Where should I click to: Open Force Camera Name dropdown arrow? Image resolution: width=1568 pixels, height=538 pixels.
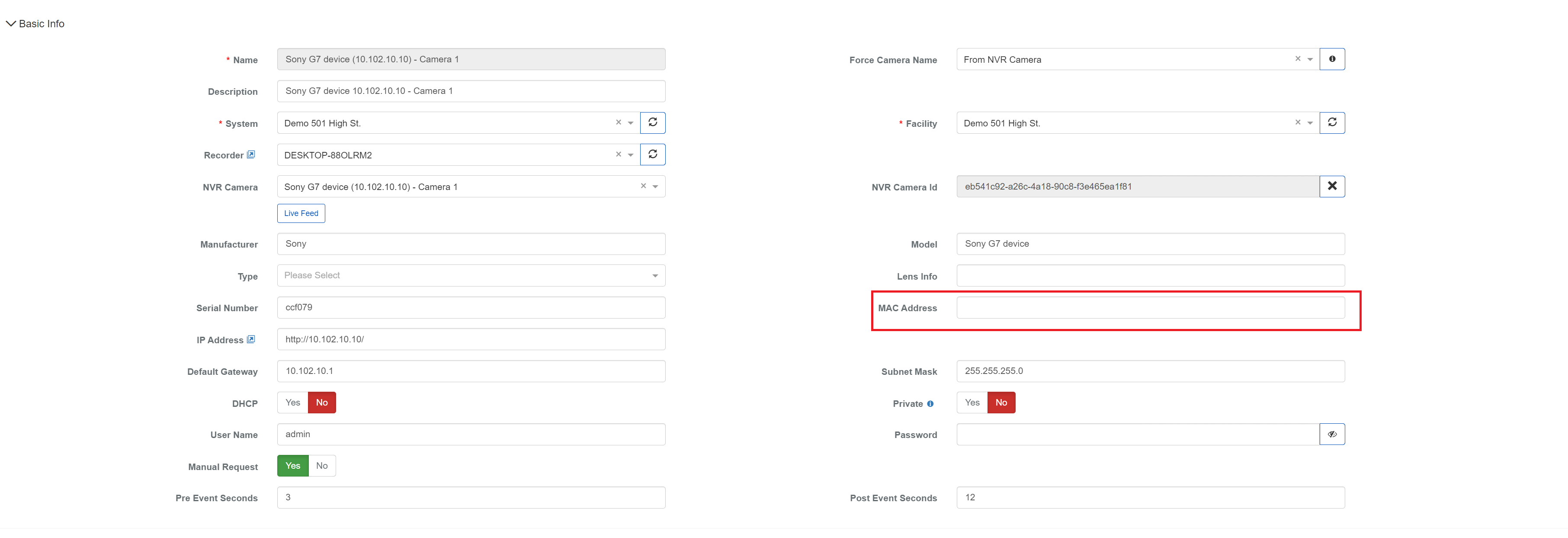click(x=1310, y=60)
